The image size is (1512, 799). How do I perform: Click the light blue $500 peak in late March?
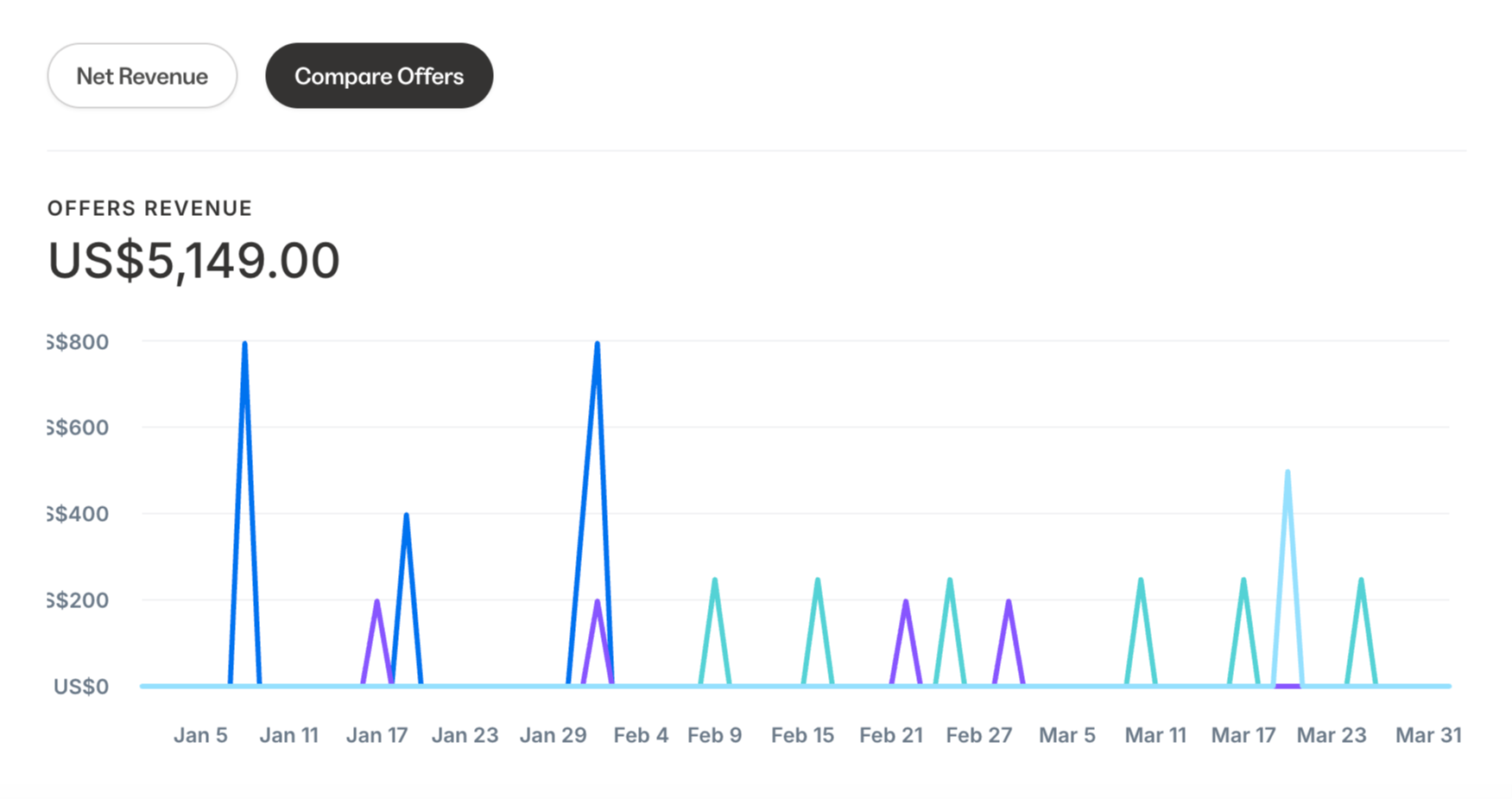tap(1287, 473)
